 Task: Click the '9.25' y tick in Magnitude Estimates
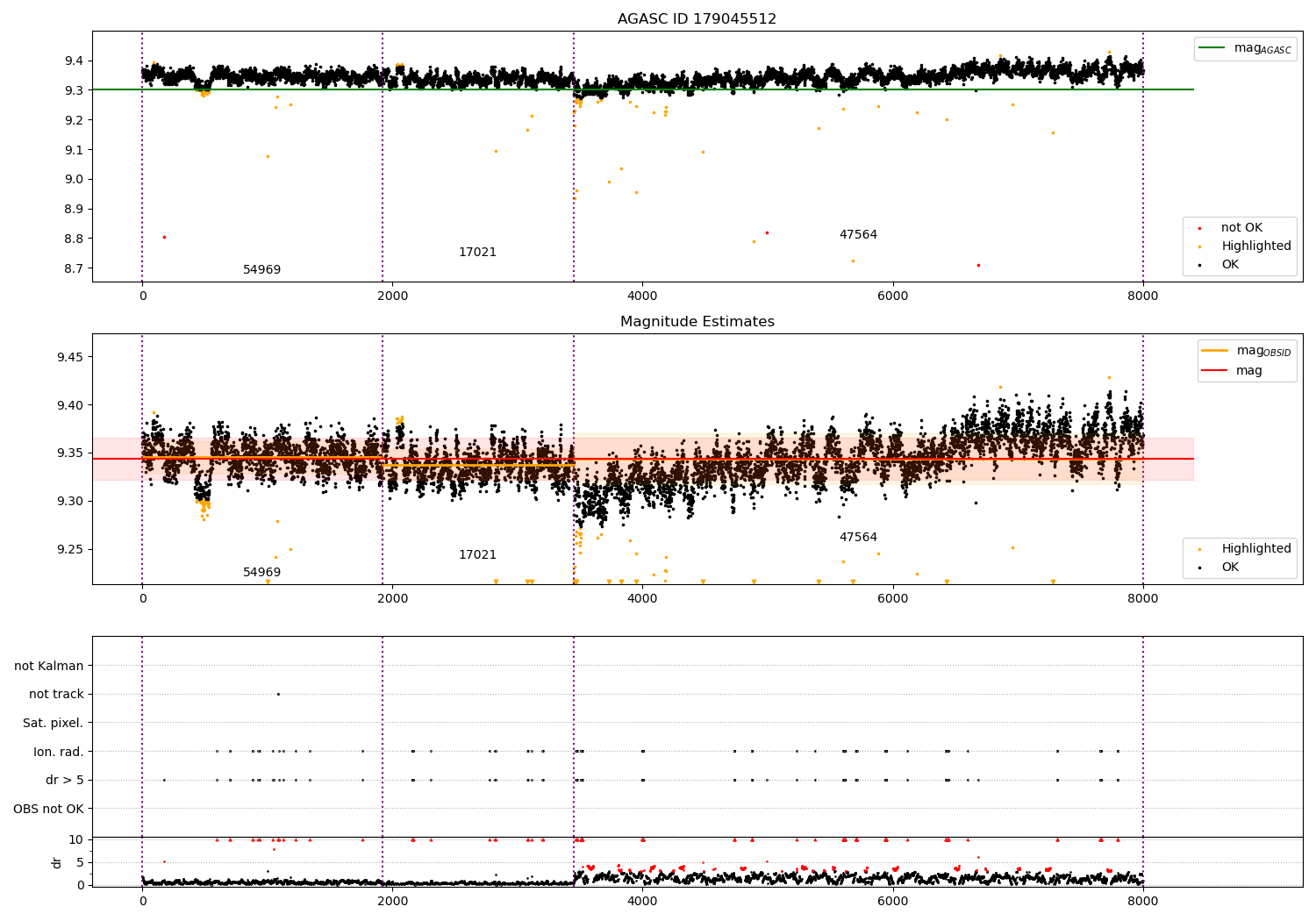(70, 550)
